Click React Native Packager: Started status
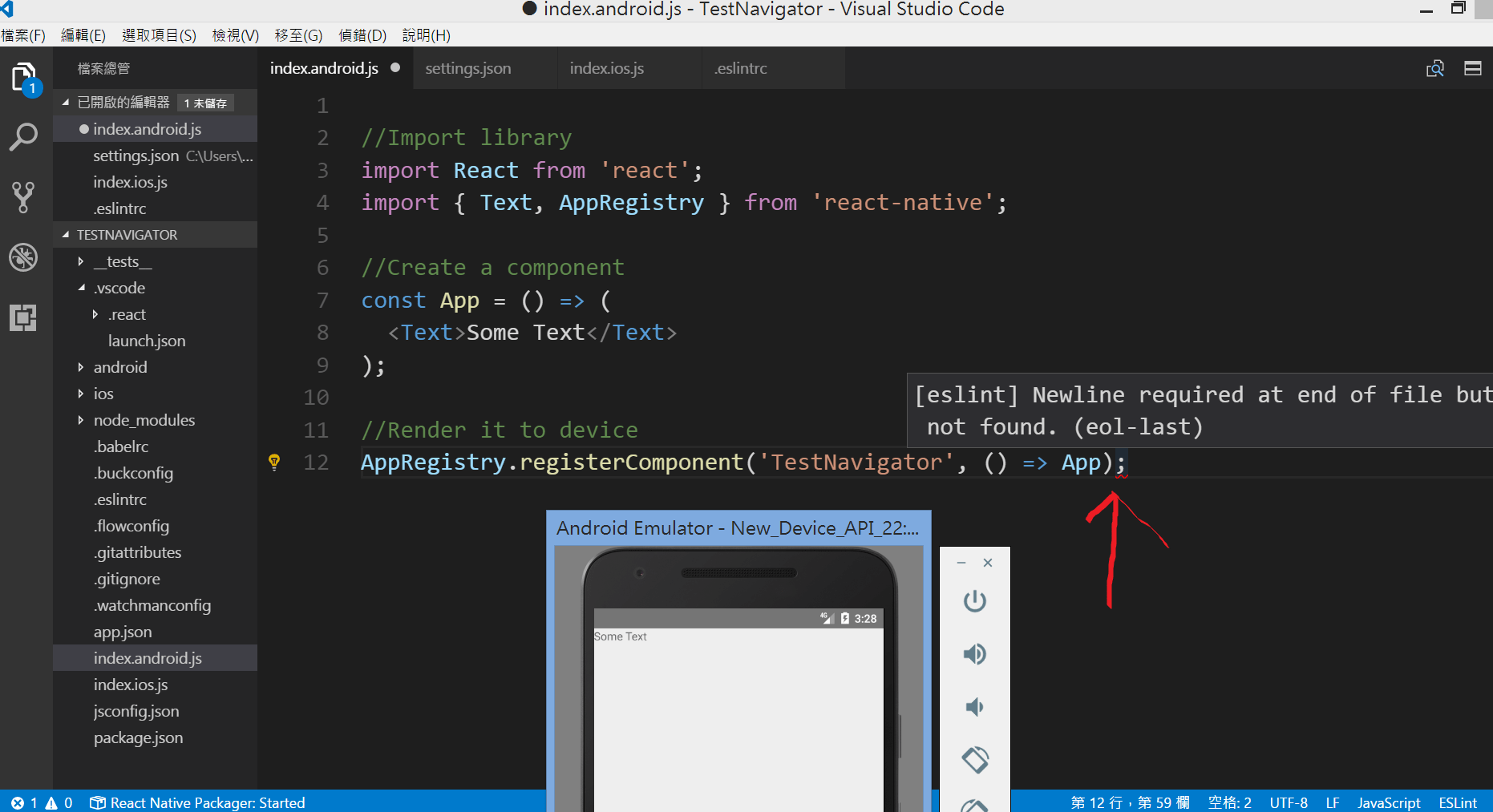This screenshot has width=1493, height=812. 197,802
